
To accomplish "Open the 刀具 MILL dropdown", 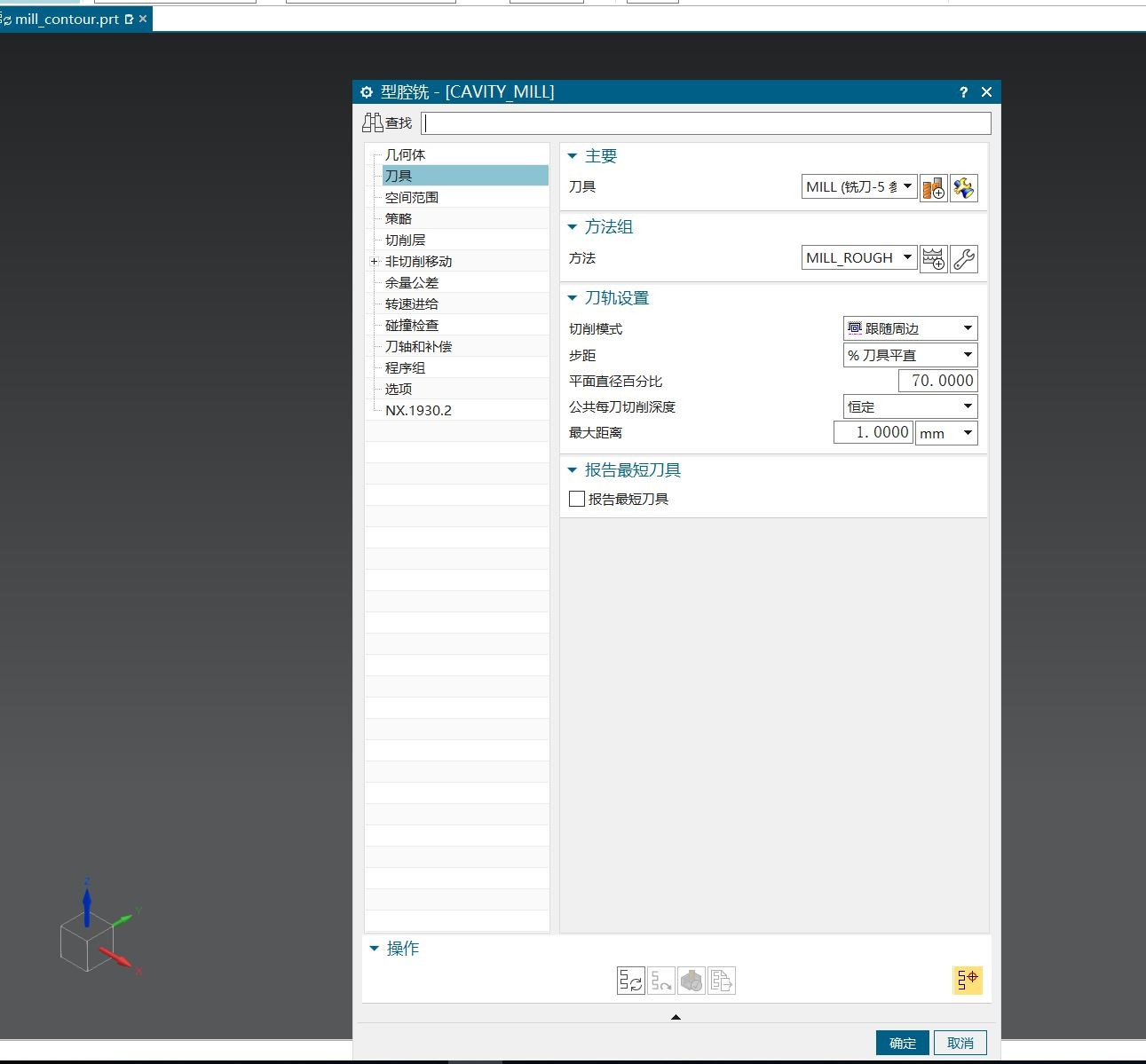I will 859,186.
